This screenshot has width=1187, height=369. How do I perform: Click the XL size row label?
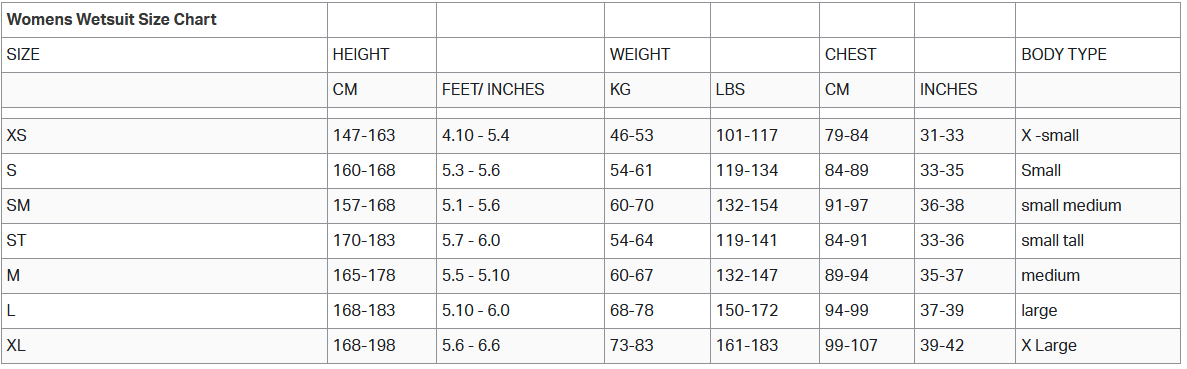(x=17, y=346)
